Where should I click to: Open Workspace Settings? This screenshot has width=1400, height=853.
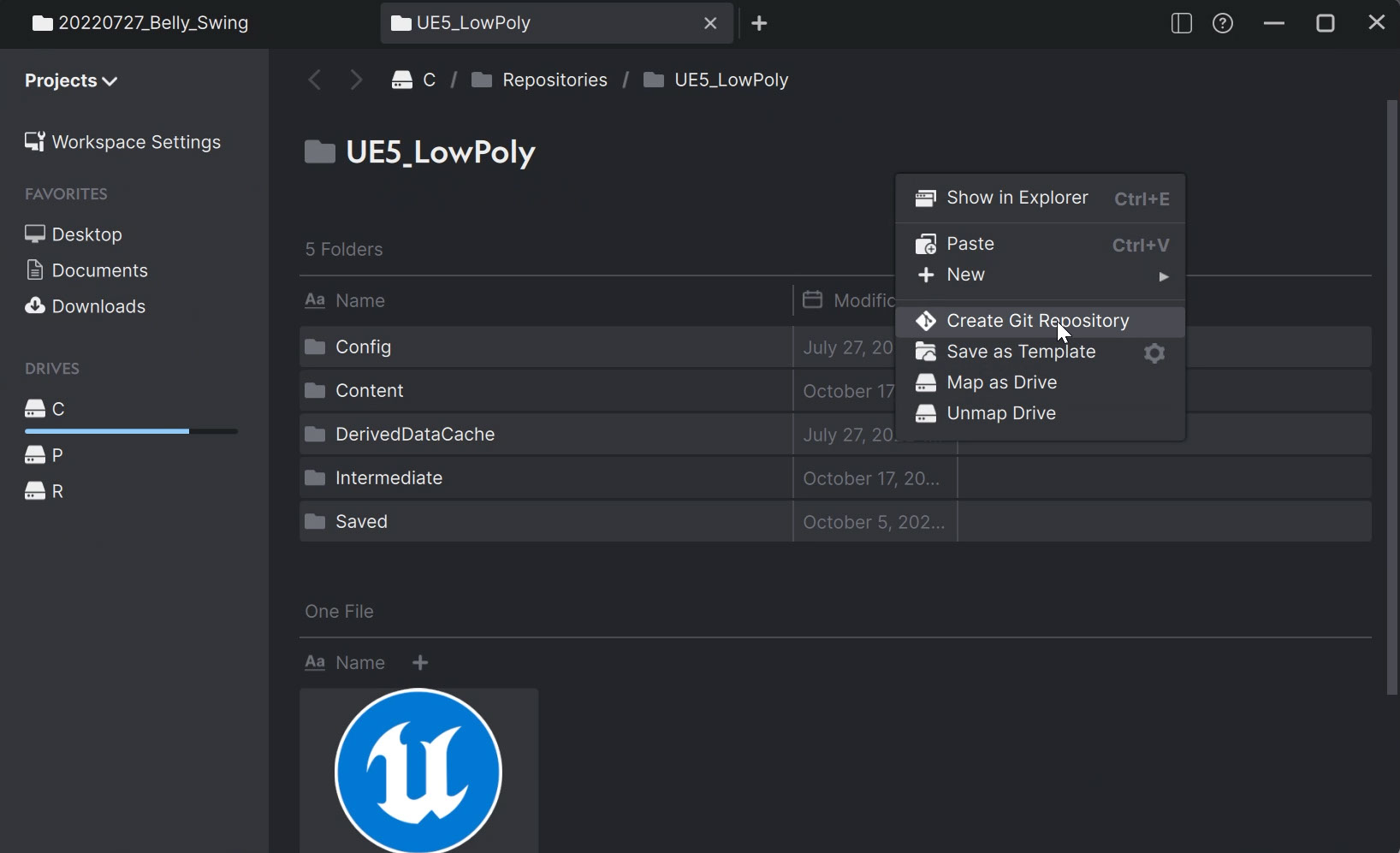(122, 142)
